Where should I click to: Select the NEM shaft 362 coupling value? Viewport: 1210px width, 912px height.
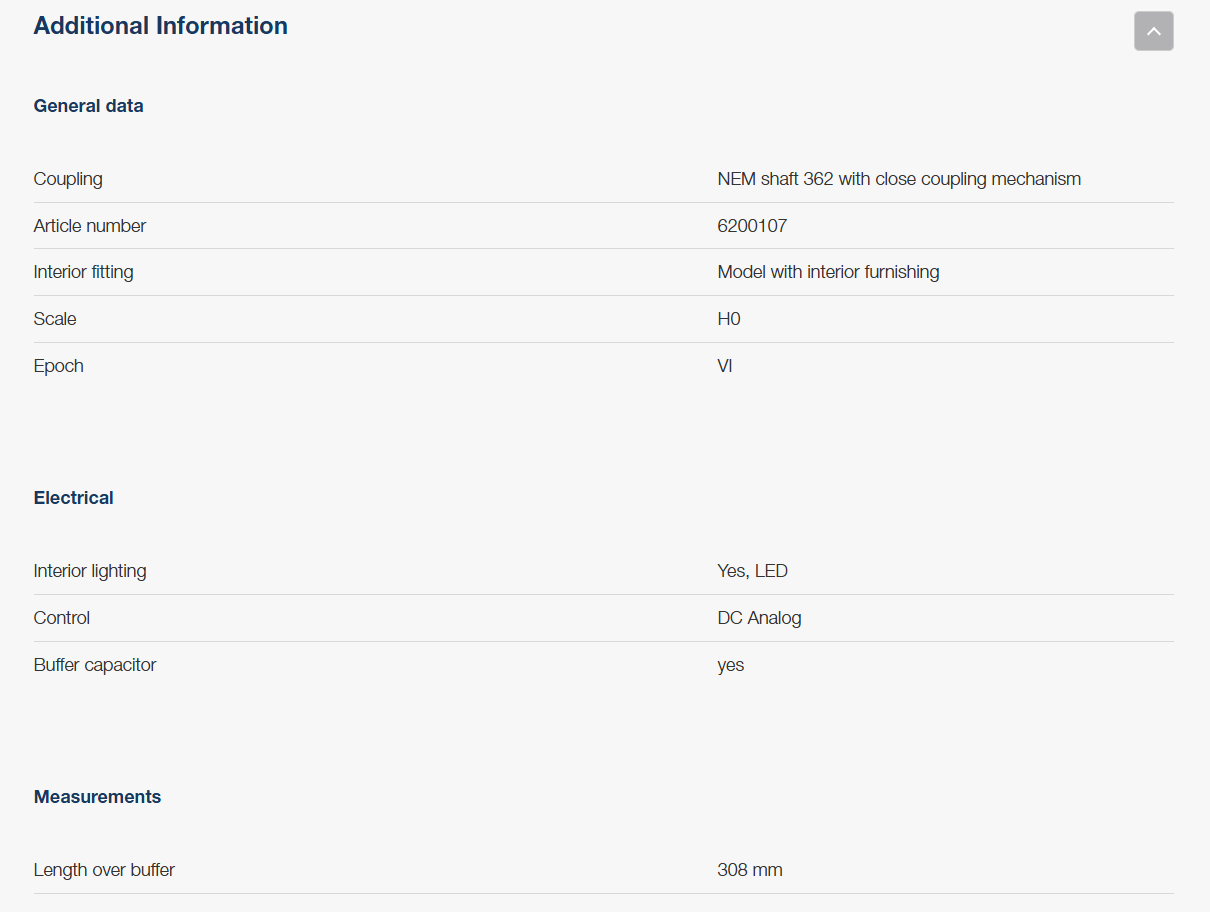898,179
